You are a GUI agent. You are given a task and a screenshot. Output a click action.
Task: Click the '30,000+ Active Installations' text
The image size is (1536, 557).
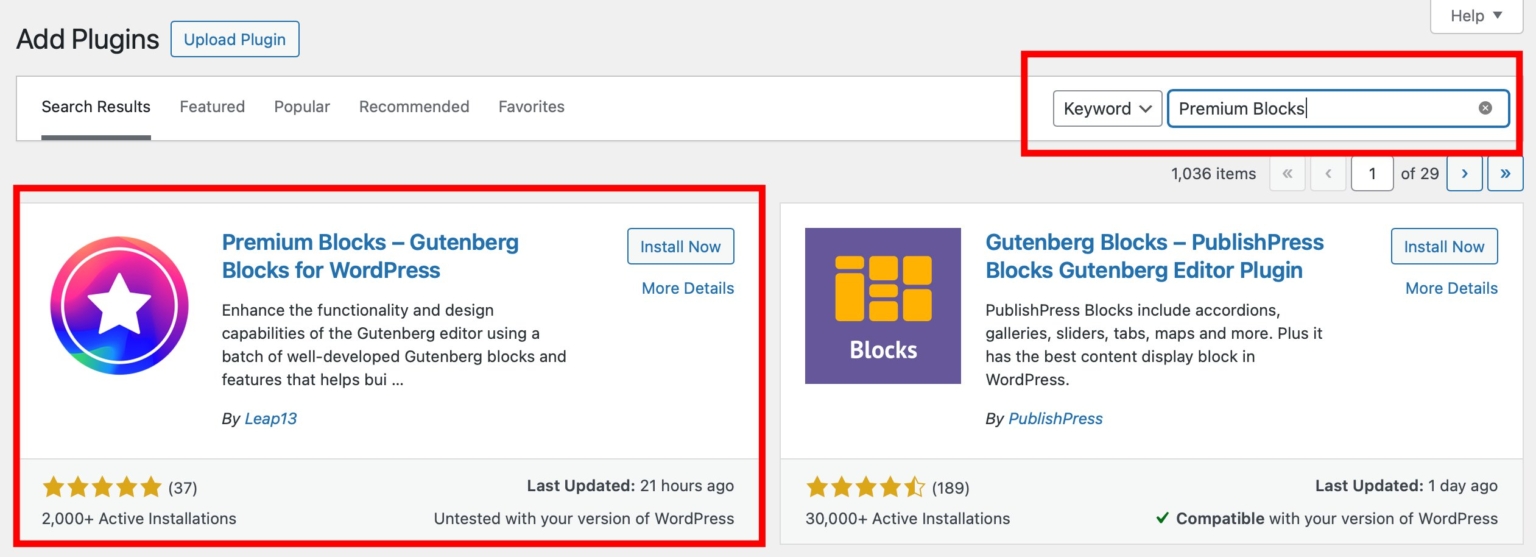908,519
